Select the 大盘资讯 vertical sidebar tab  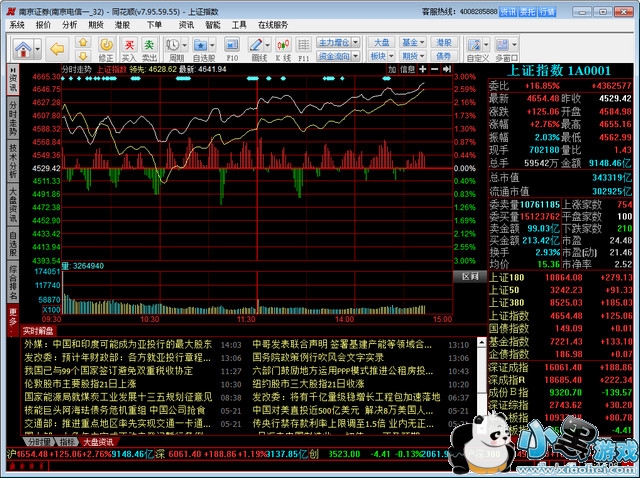pos(13,205)
